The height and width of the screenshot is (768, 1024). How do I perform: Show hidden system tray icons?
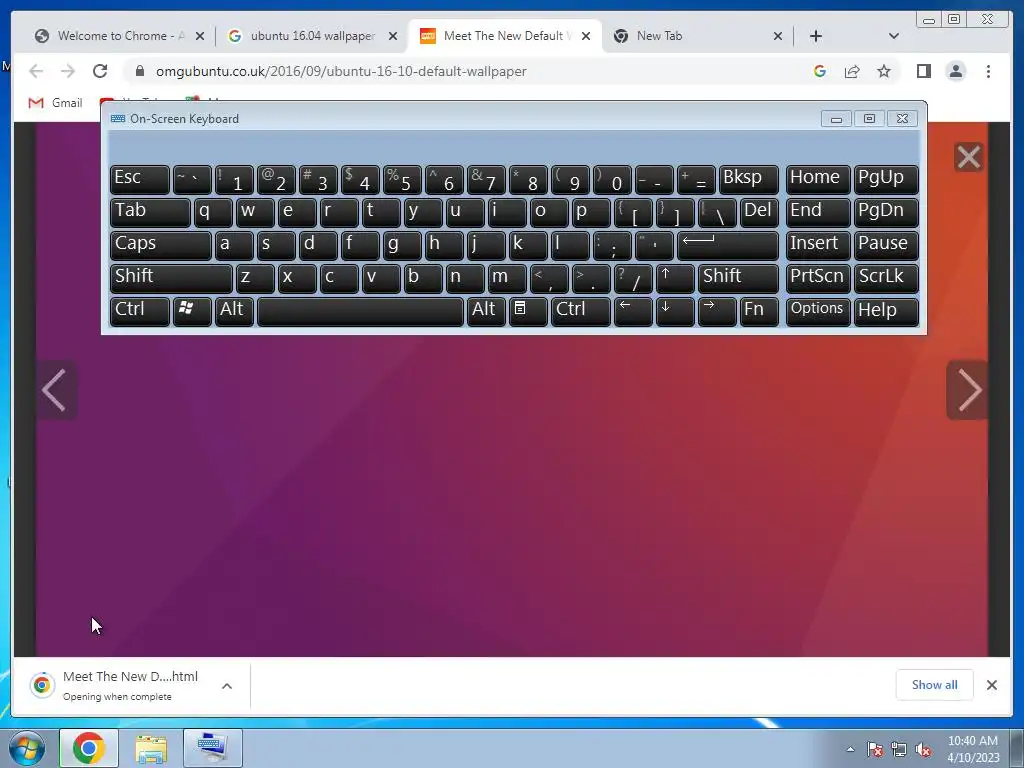850,749
